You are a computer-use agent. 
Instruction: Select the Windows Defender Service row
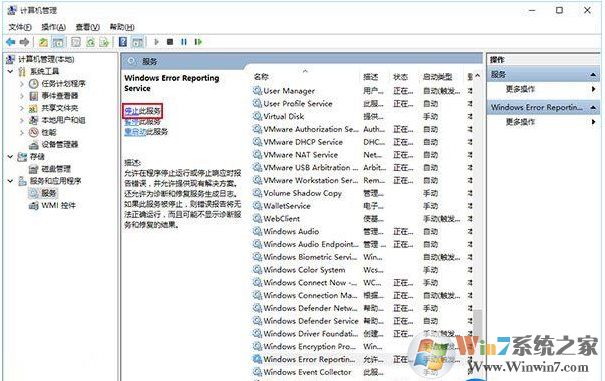(x=363, y=321)
